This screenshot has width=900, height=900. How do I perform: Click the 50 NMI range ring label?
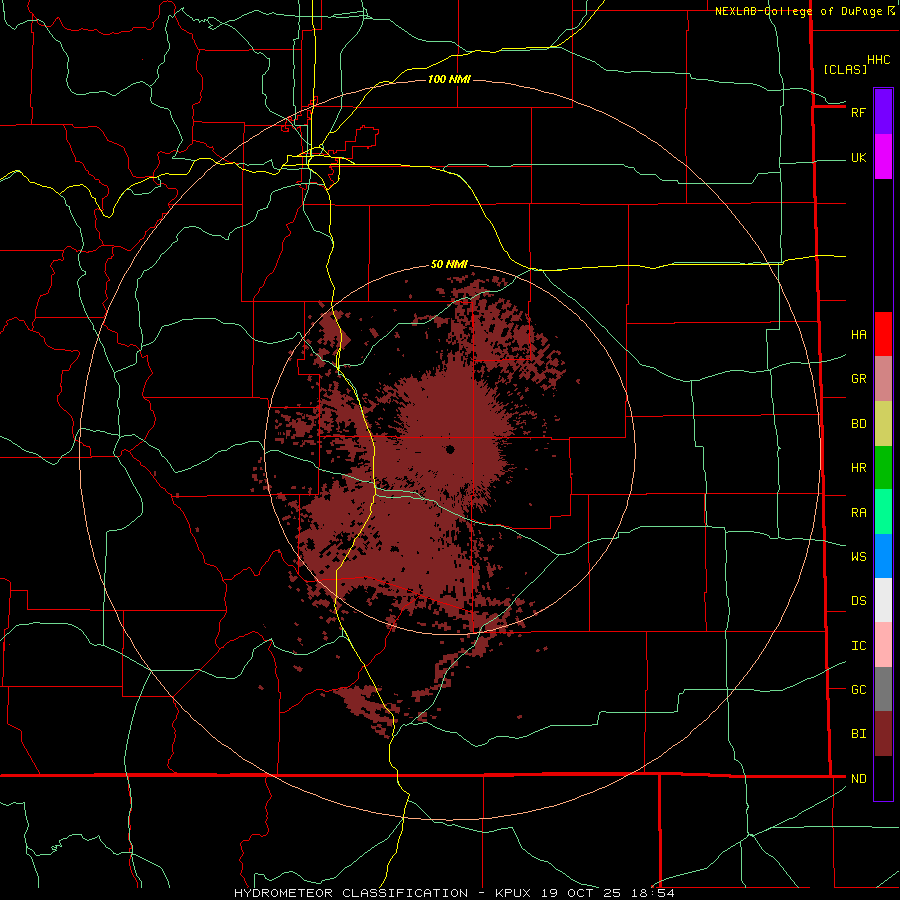click(449, 264)
